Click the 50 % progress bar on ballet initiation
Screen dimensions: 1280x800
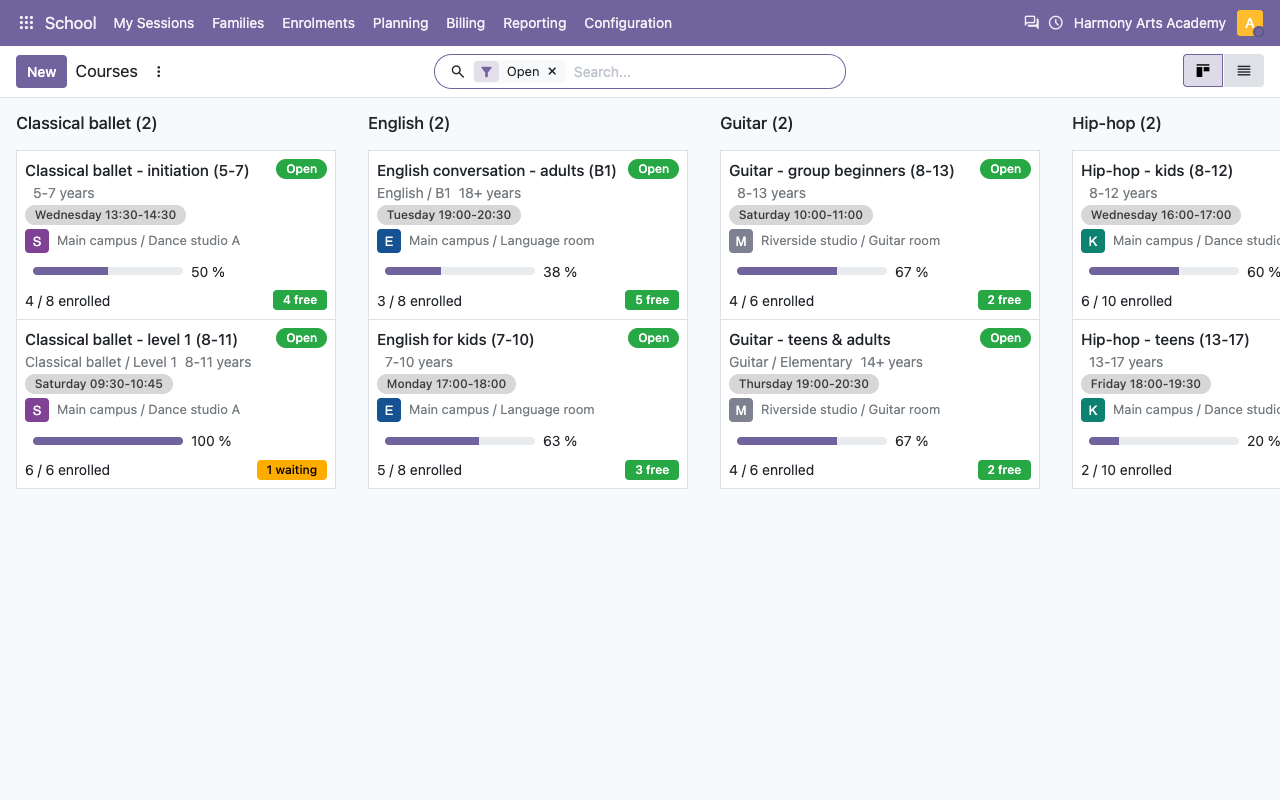tap(108, 272)
